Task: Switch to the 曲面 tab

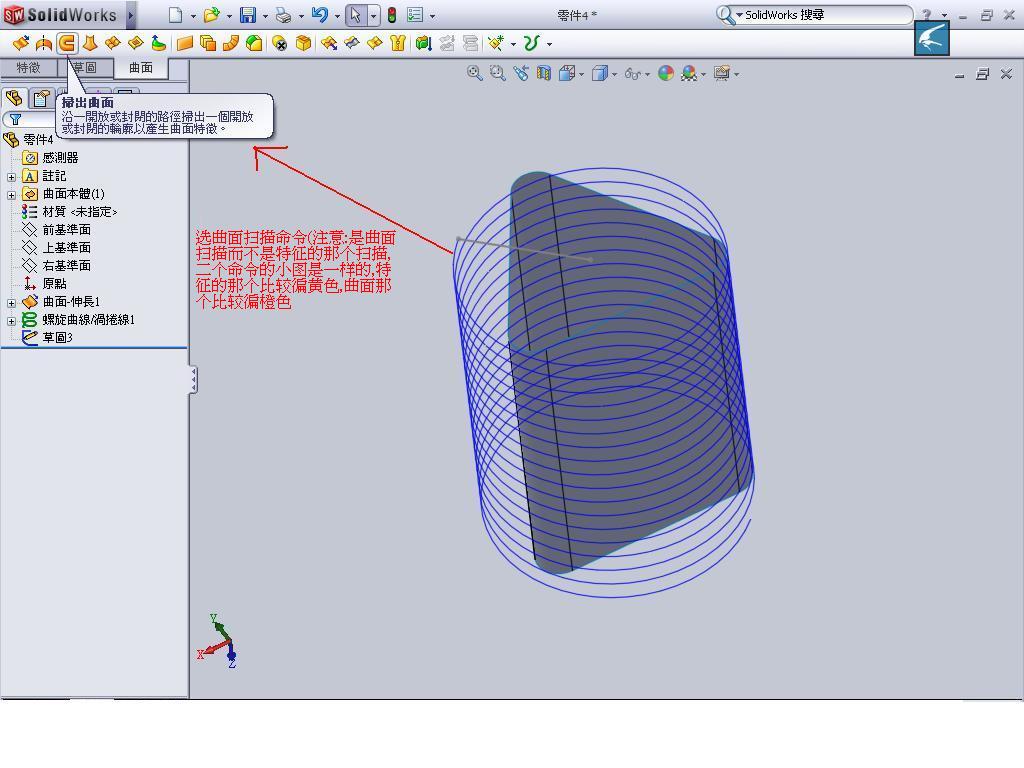Action: 141,67
